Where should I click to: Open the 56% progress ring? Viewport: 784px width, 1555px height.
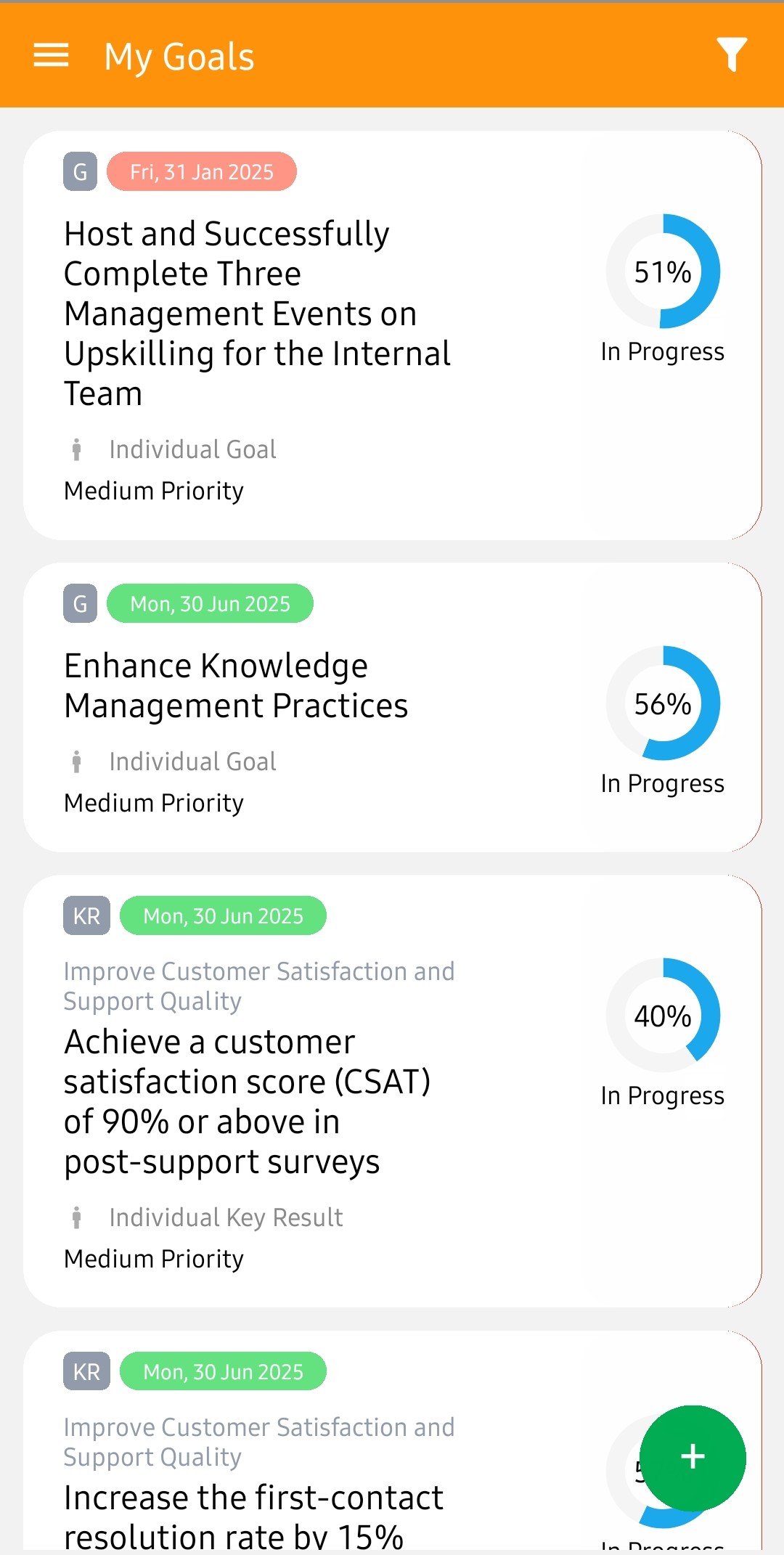pos(663,703)
